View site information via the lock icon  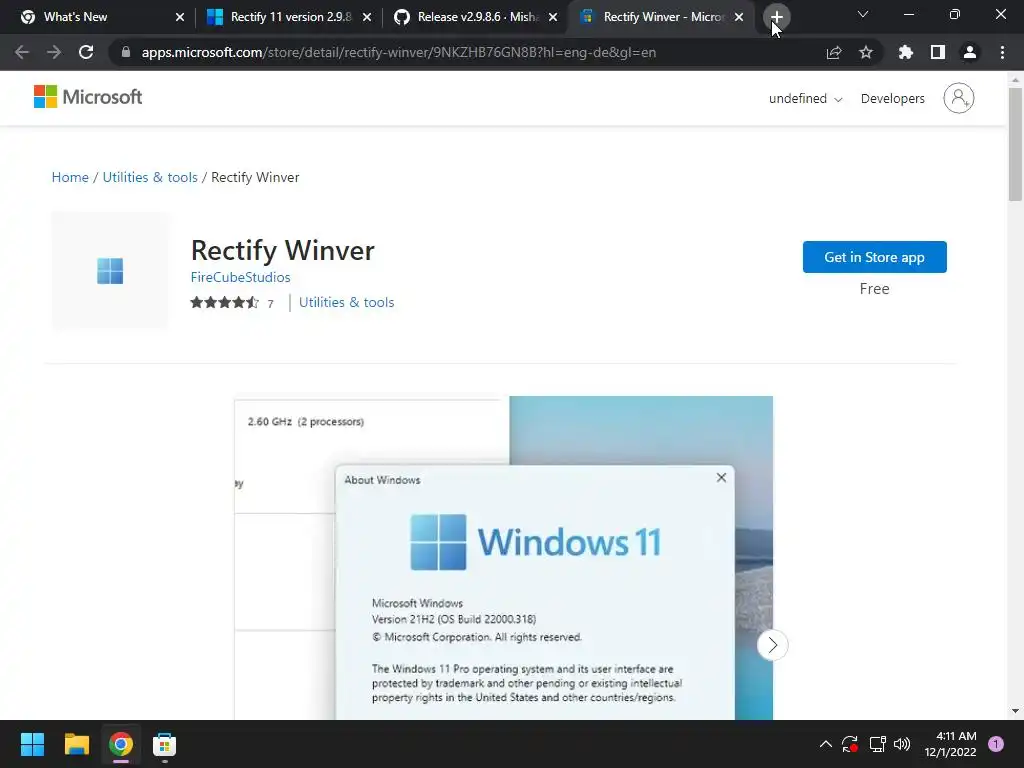tap(126, 52)
